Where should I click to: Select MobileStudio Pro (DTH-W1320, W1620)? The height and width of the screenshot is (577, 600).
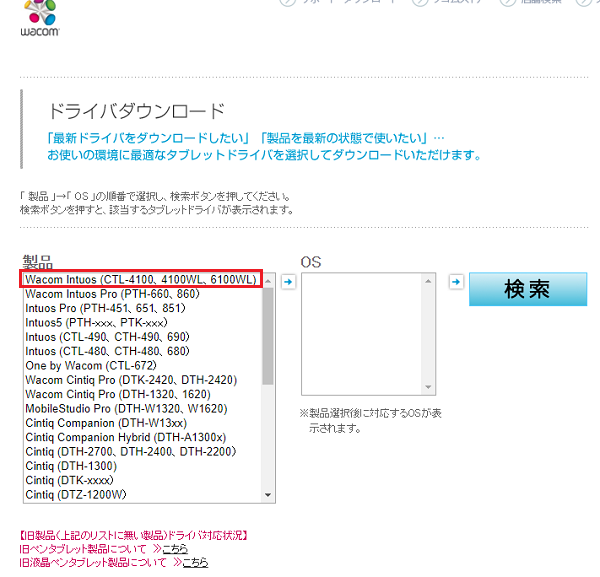pos(143,409)
